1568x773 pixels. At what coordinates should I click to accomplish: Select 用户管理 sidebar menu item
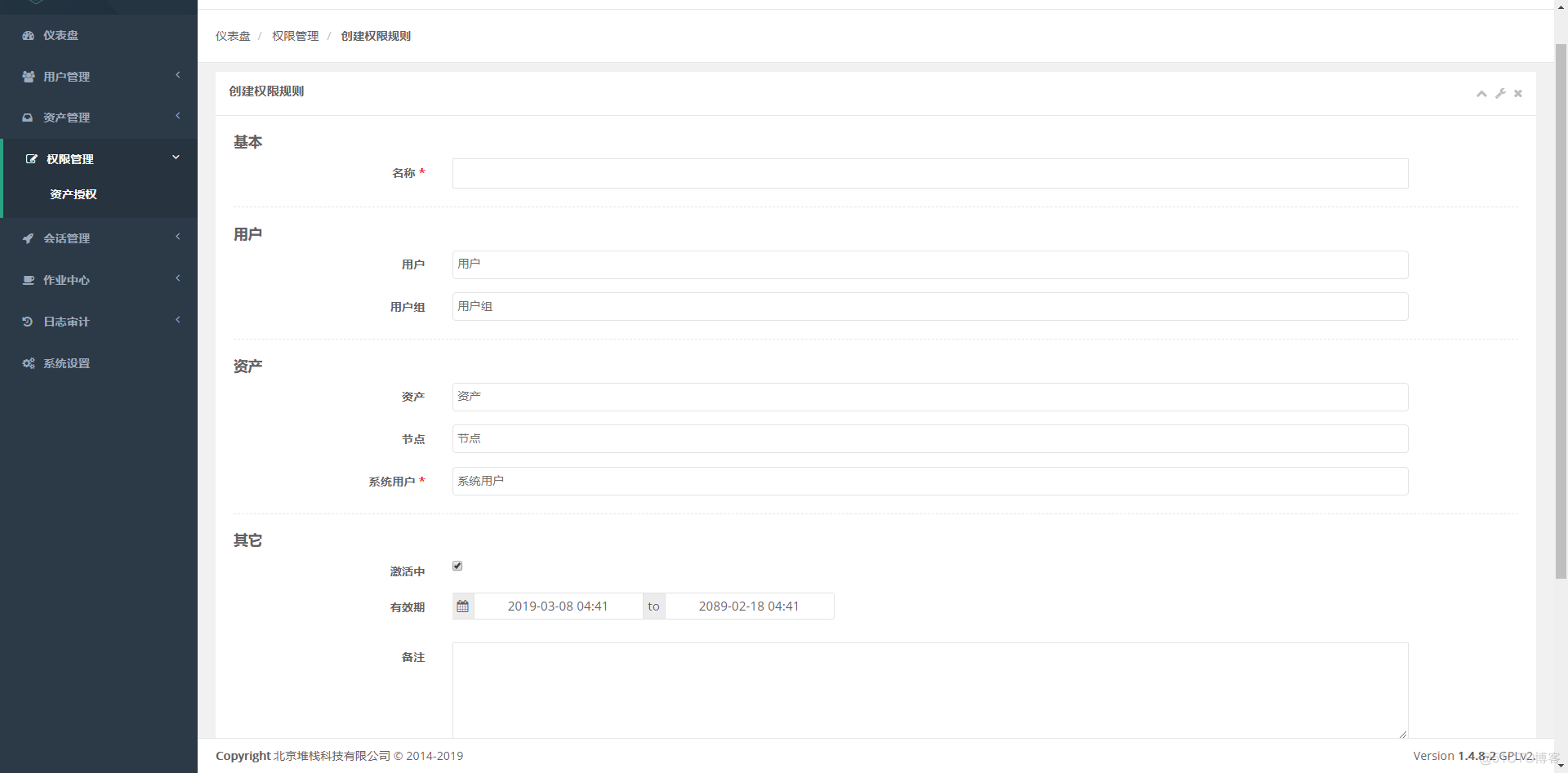(x=99, y=77)
